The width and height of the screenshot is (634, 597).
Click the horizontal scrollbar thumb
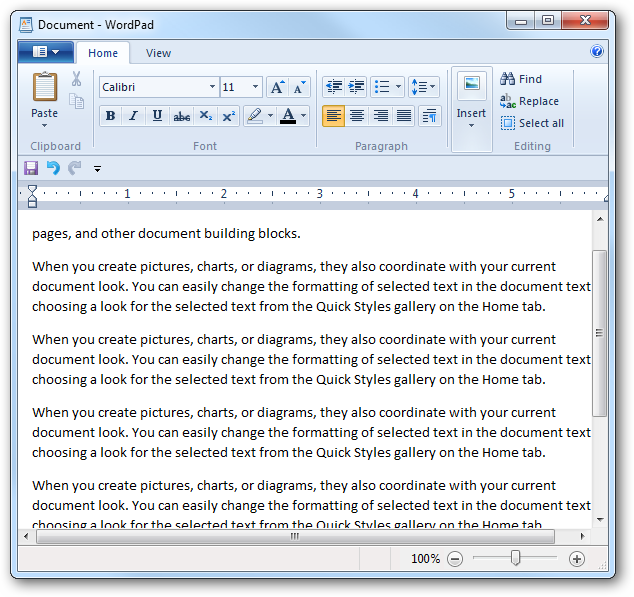pyautogui.click(x=296, y=536)
